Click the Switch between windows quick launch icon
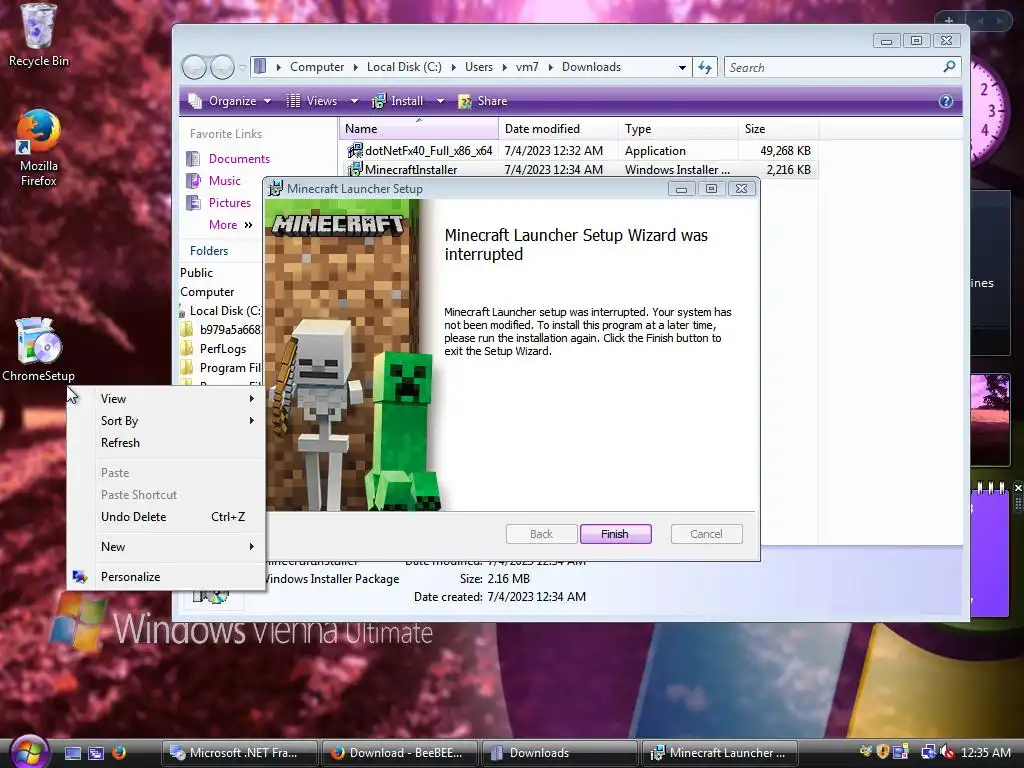 (96, 753)
